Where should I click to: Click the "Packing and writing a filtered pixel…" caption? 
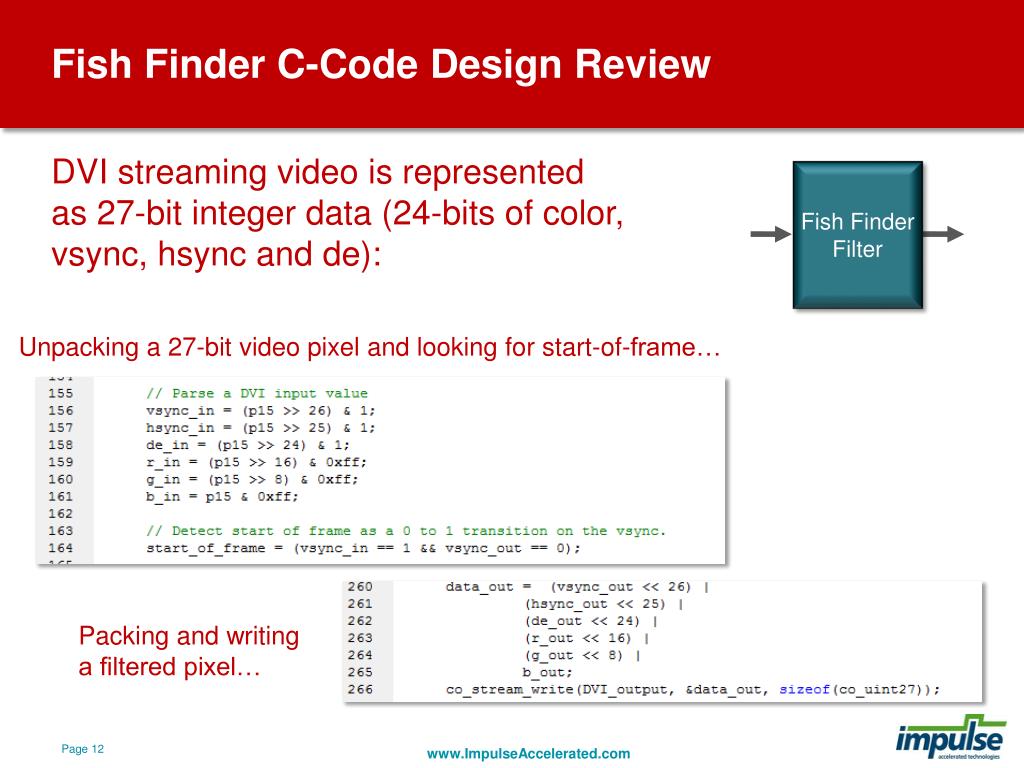(189, 651)
